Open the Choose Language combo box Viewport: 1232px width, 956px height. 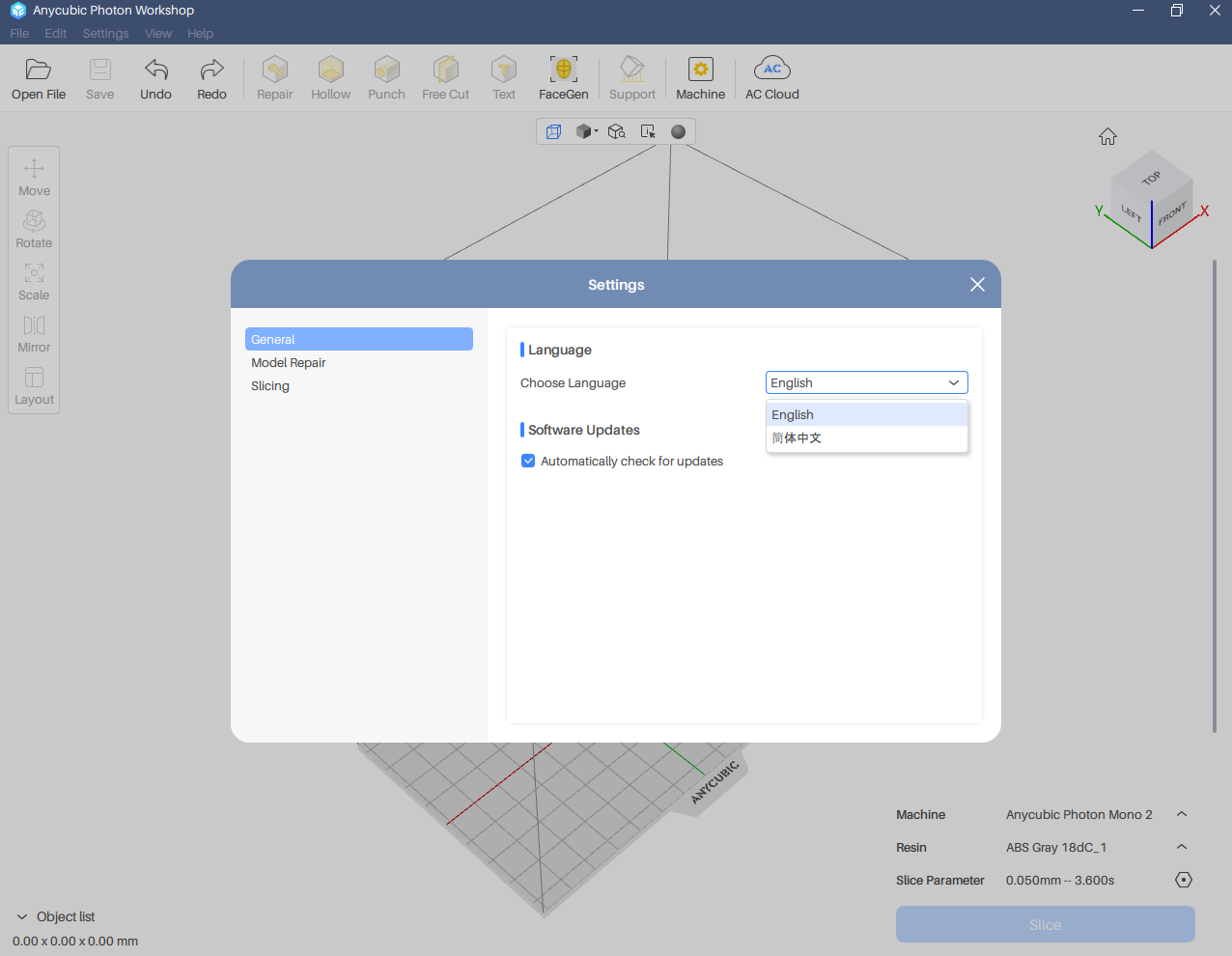tap(867, 382)
